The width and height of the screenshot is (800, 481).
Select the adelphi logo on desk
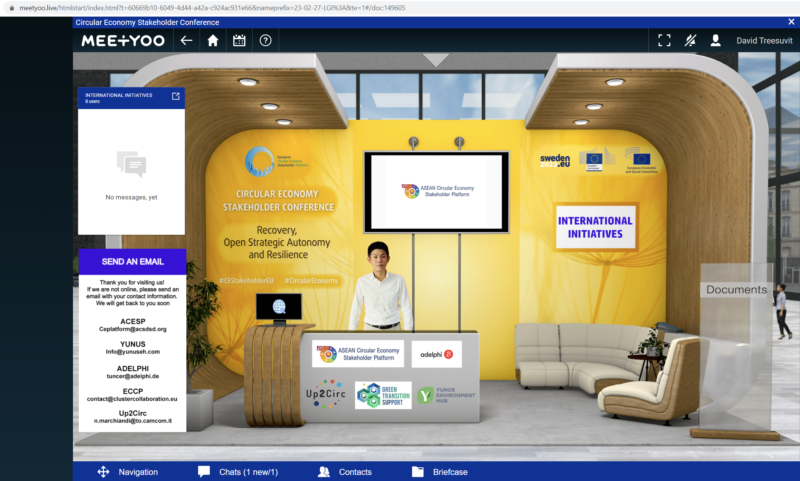(436, 354)
